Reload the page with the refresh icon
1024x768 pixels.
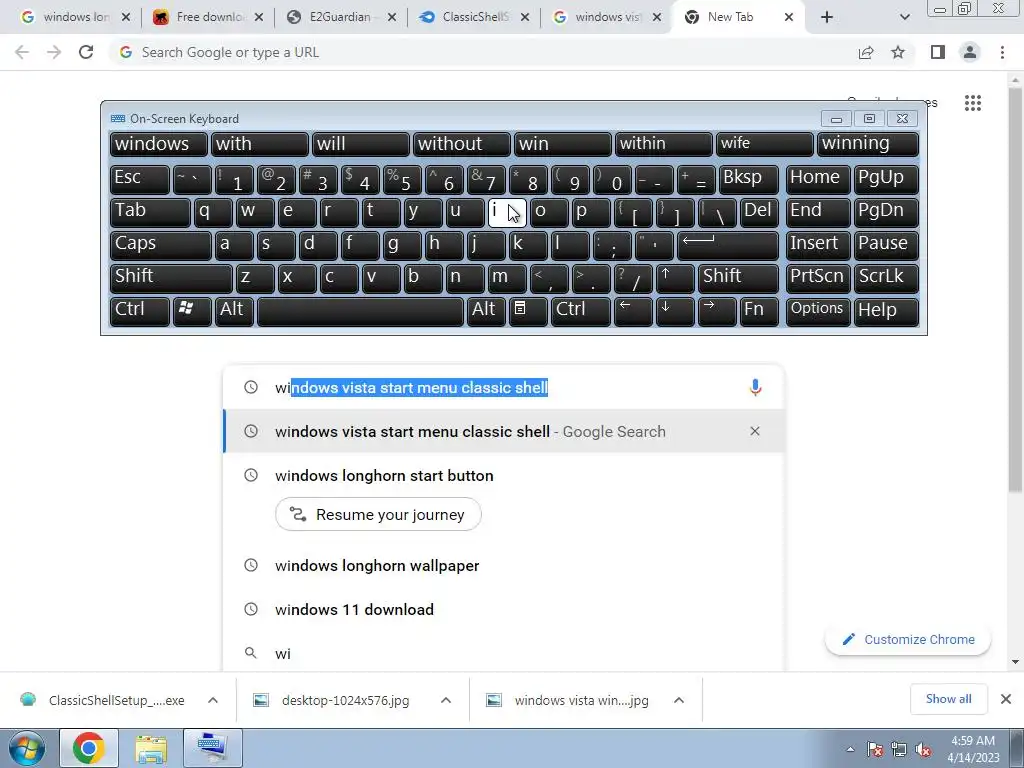(x=86, y=52)
